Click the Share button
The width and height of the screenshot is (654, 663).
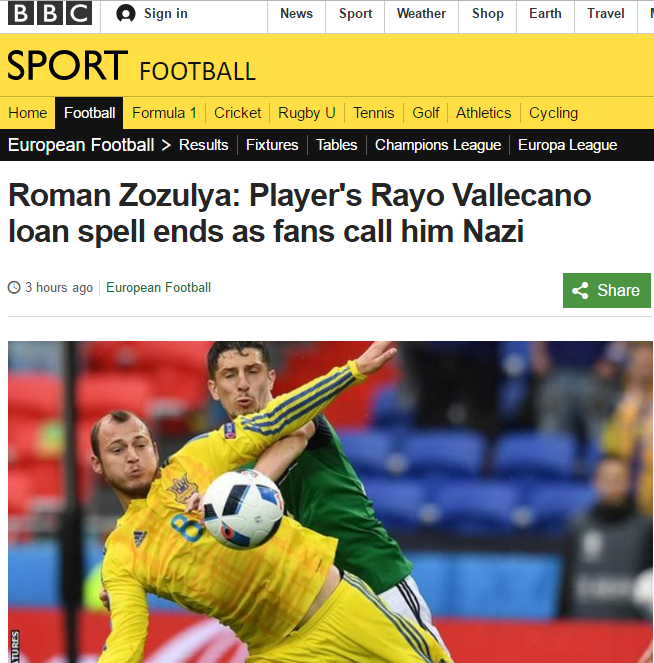point(607,290)
